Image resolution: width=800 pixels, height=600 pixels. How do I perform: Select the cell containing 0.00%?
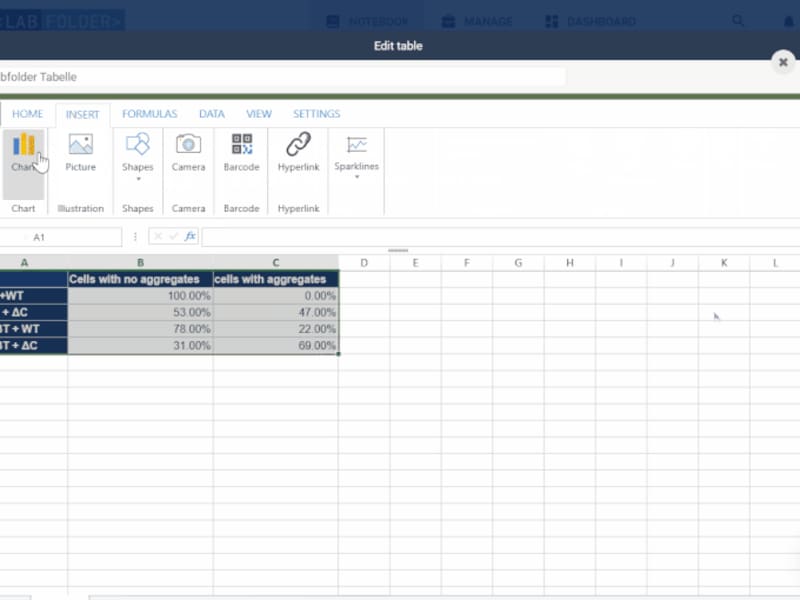tap(276, 295)
